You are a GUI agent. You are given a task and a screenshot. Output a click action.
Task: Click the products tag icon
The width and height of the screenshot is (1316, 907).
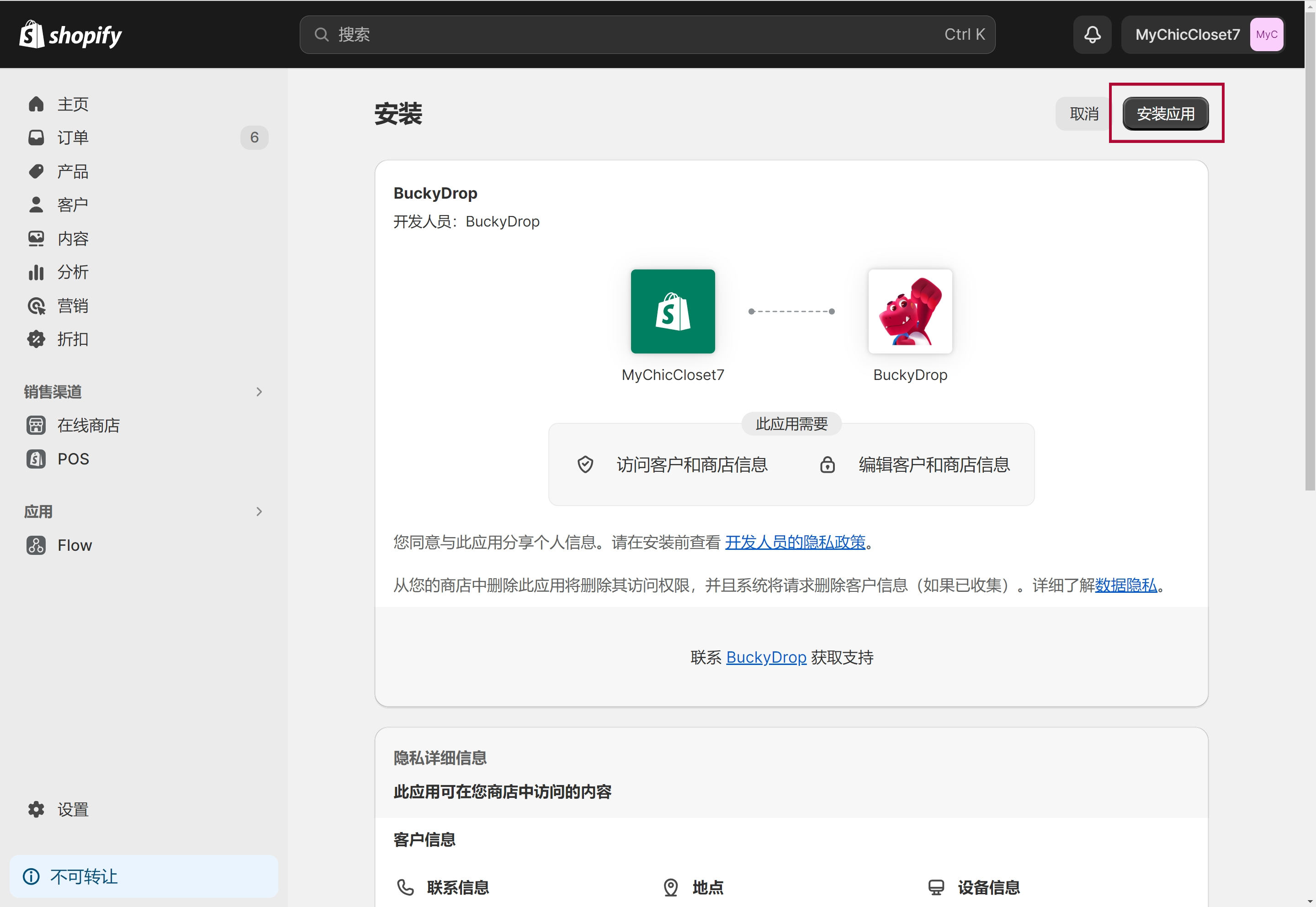point(37,172)
